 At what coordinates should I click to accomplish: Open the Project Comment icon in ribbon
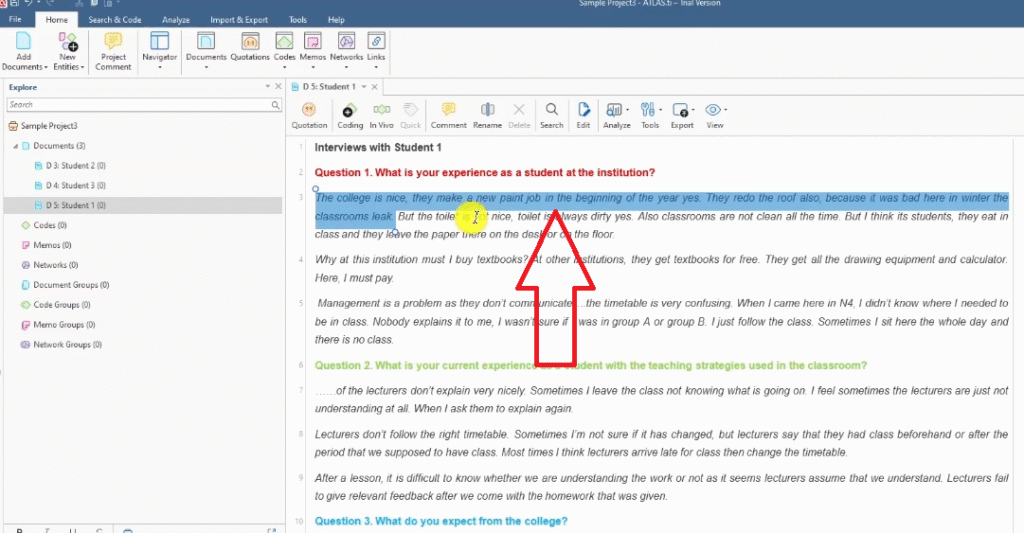tap(113, 50)
